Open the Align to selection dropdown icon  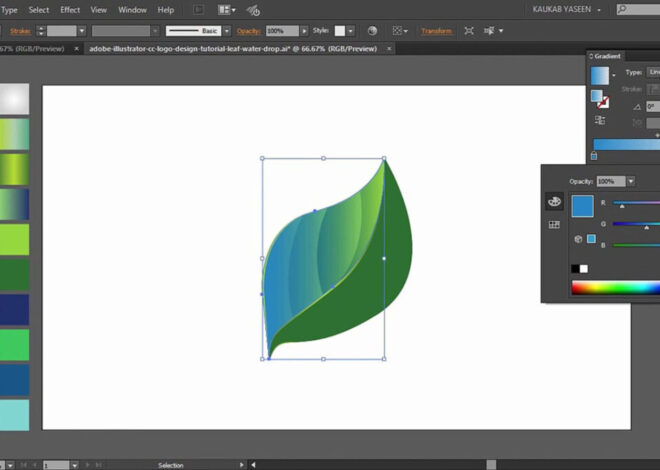click(x=400, y=31)
